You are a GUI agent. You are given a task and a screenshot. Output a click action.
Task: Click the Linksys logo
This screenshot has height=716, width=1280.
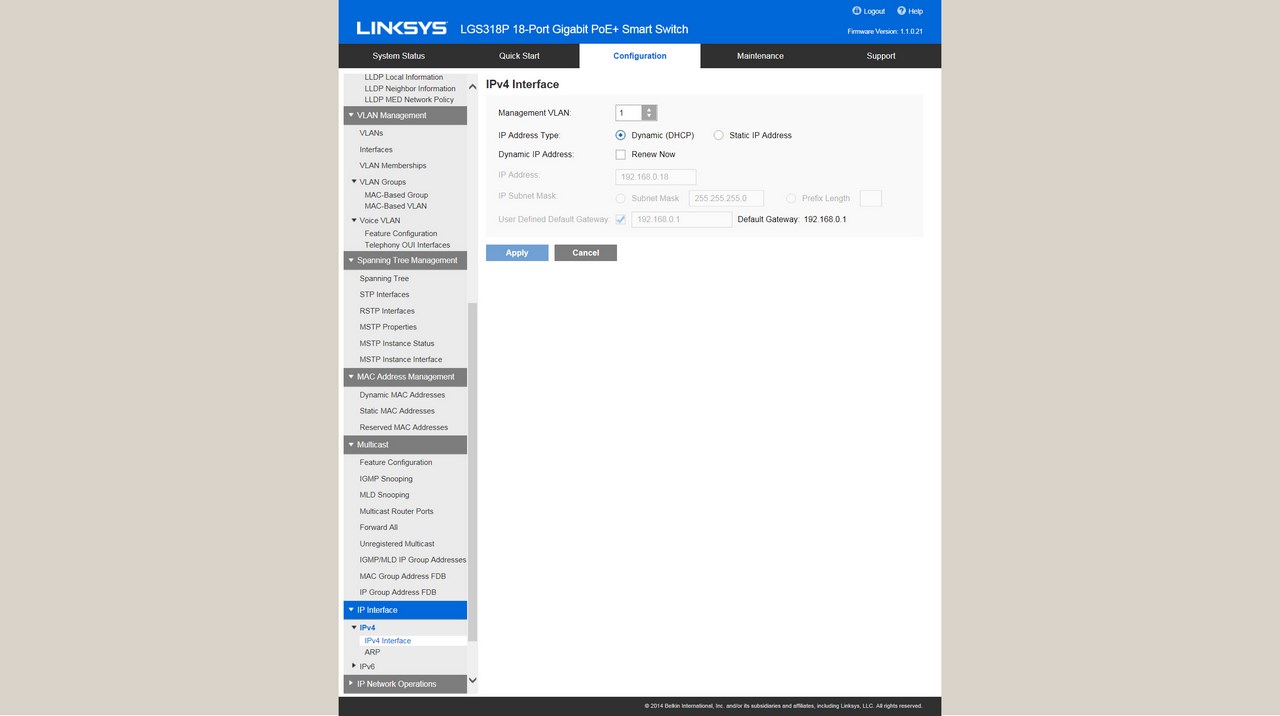[401, 28]
